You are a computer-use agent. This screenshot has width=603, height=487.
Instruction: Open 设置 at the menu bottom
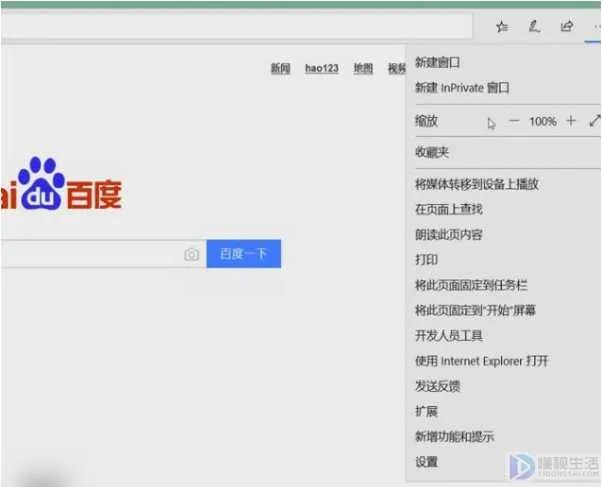point(426,462)
